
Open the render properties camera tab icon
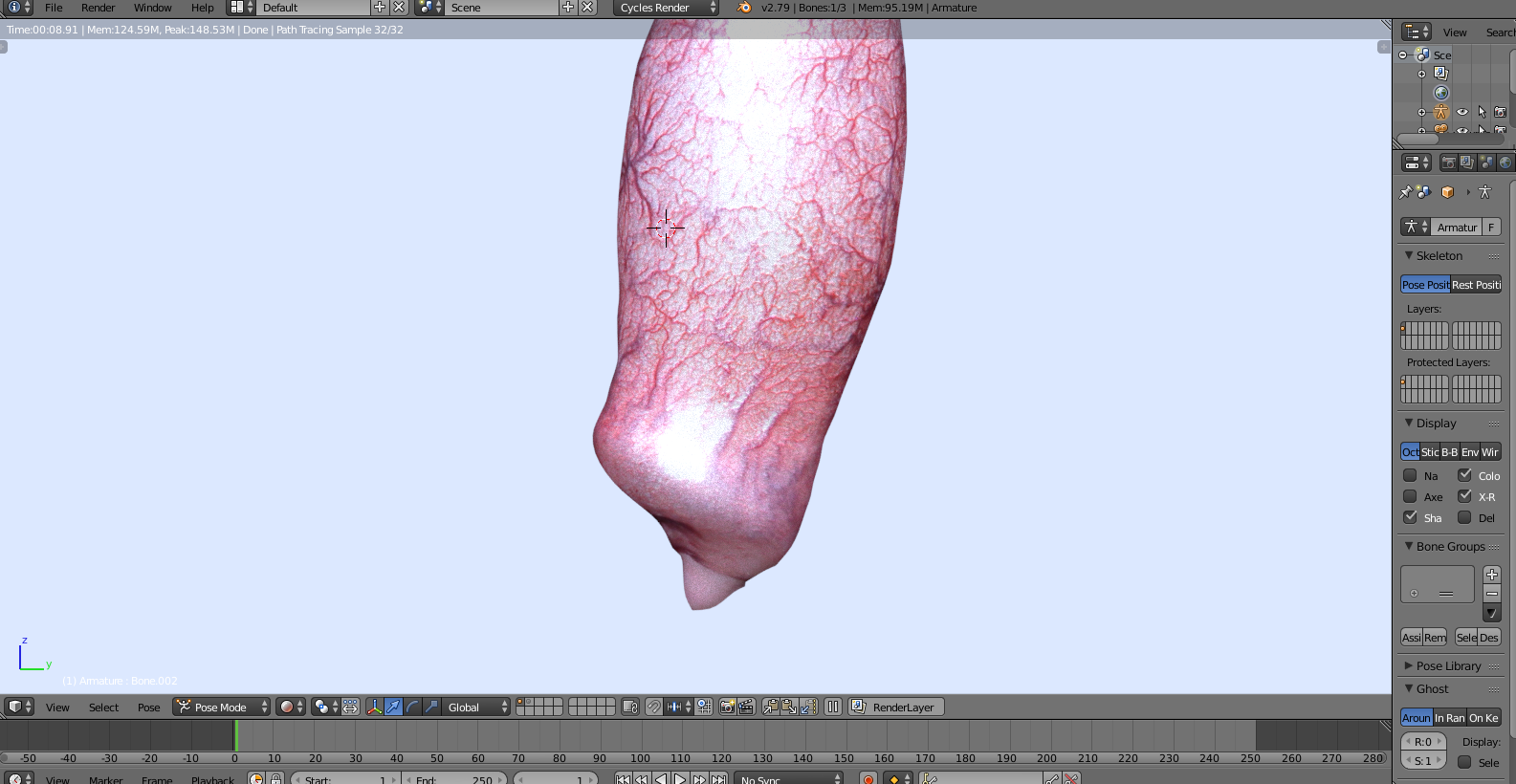point(1448,163)
